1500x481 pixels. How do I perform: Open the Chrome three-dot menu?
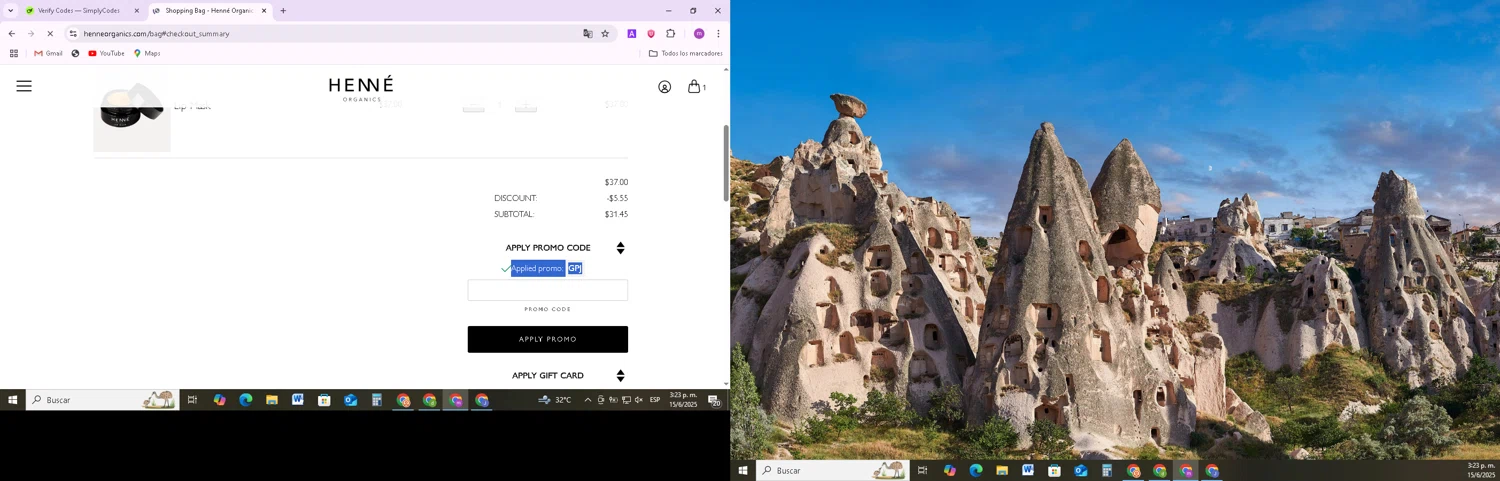718,34
